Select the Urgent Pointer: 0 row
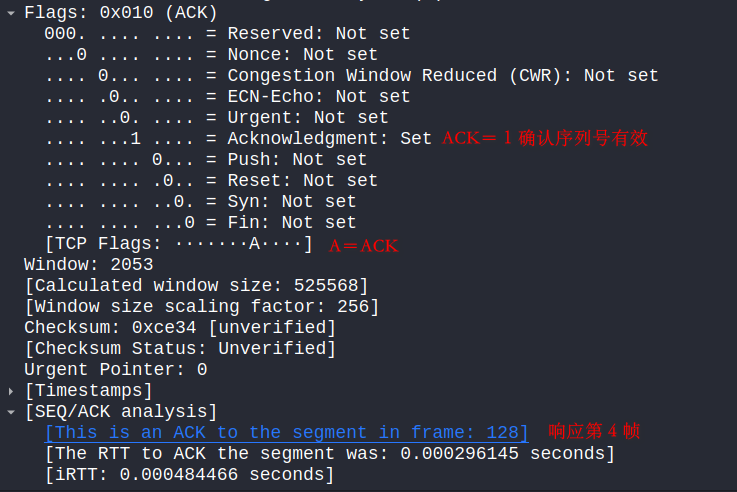This screenshot has height=492, width=737. point(116,370)
